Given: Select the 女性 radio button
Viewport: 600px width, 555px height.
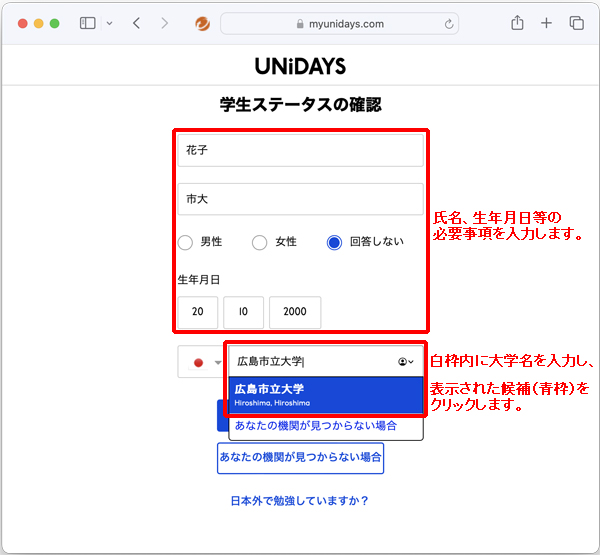Looking at the screenshot, I should click(x=259, y=242).
